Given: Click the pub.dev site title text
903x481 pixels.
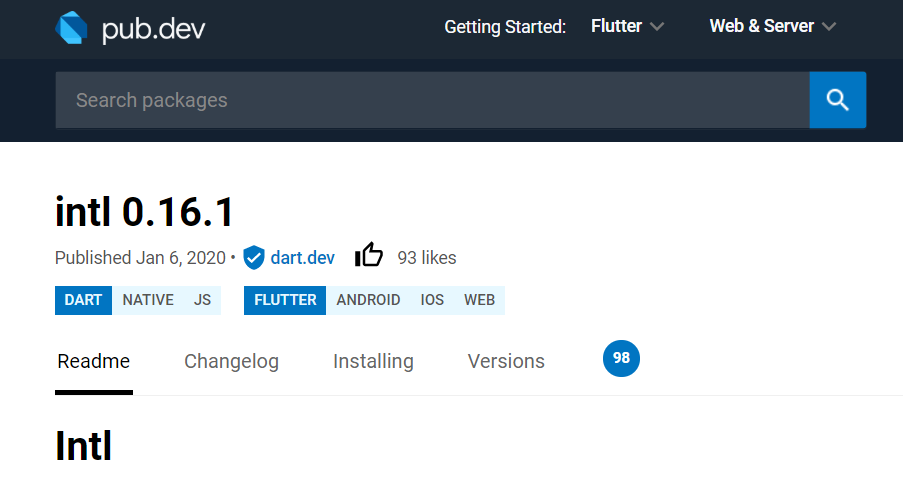Looking at the screenshot, I should (x=153, y=29).
